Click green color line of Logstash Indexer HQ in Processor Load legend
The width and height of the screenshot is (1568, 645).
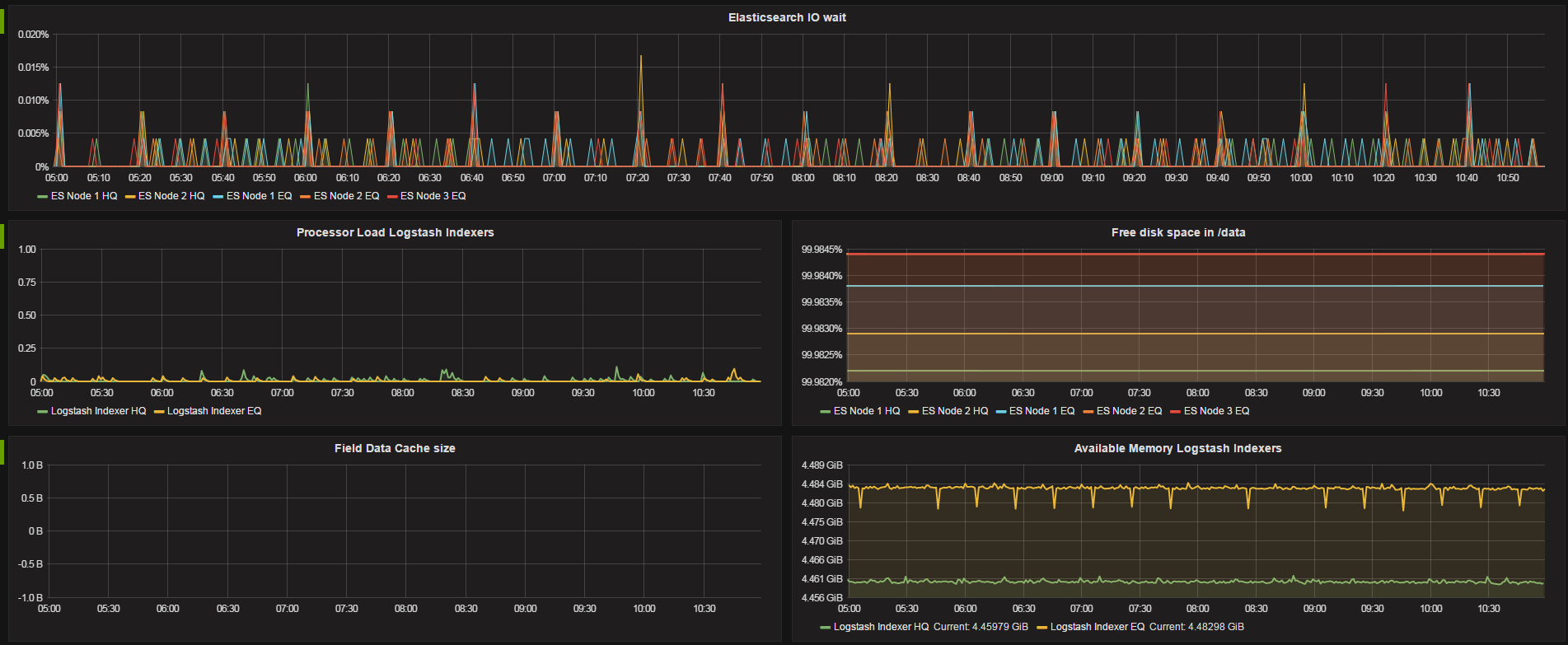pyautogui.click(x=43, y=412)
